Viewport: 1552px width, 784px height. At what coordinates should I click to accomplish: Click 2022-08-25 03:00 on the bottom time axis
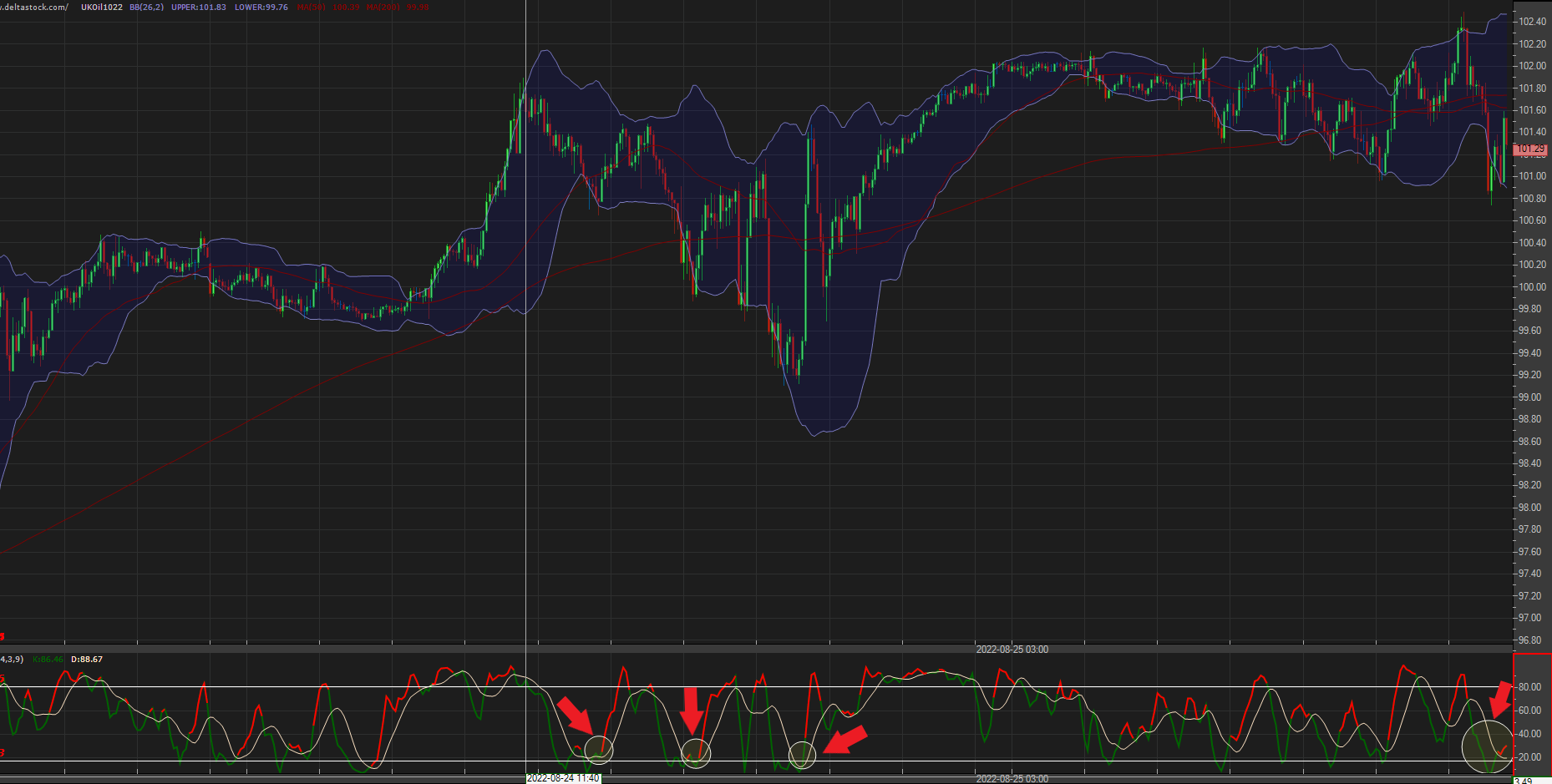pyautogui.click(x=1012, y=779)
